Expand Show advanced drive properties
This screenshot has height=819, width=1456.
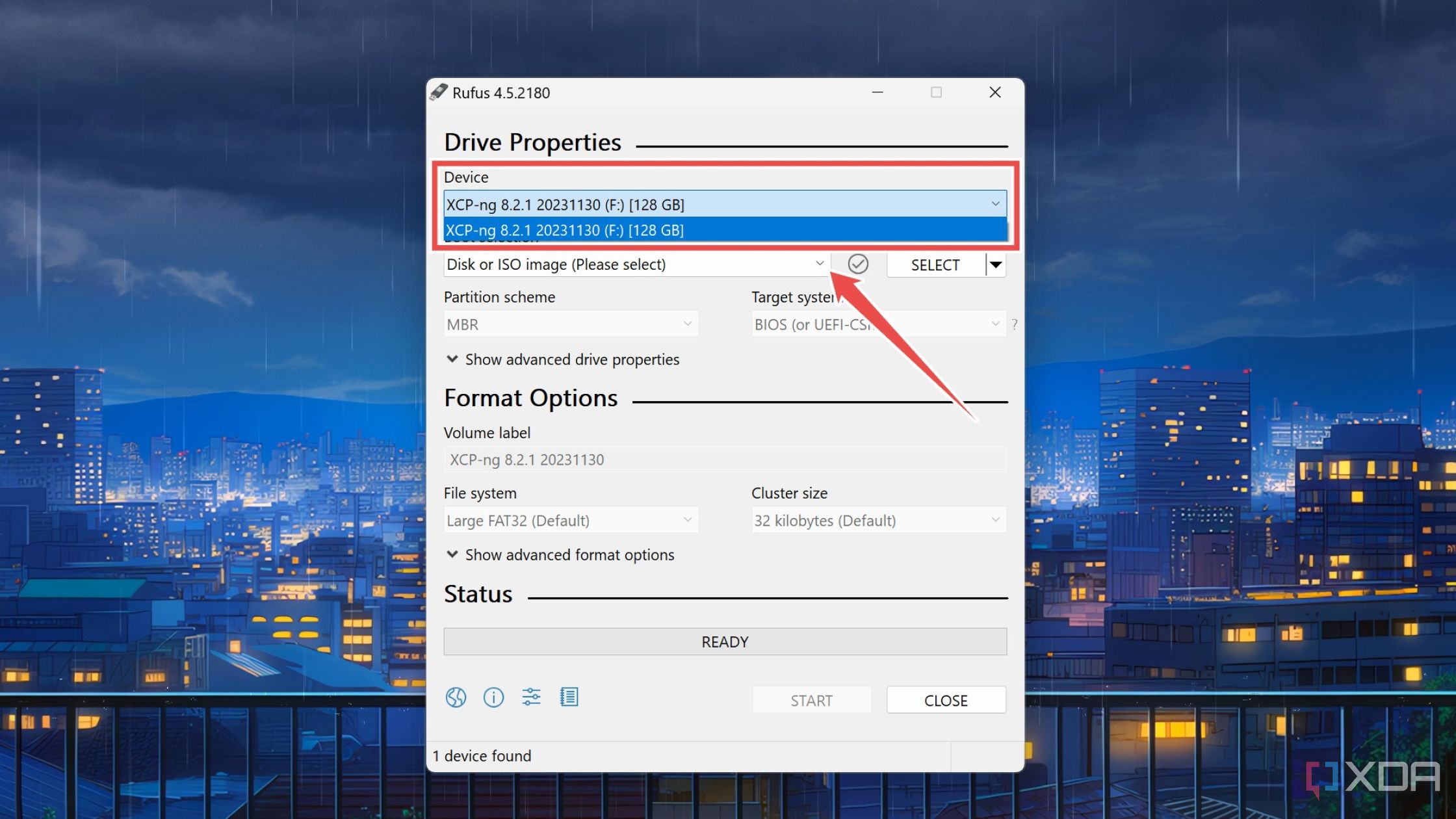point(563,359)
